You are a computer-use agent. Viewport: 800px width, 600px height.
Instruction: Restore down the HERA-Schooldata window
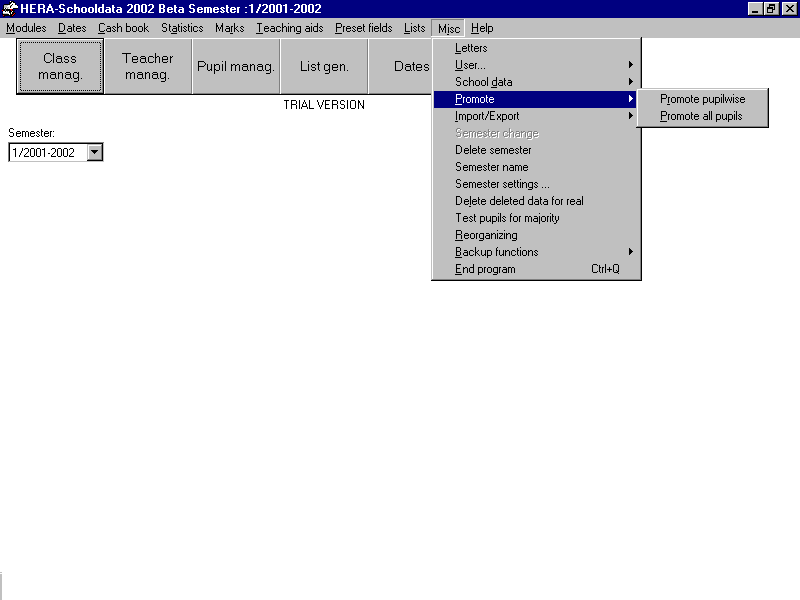click(770, 9)
